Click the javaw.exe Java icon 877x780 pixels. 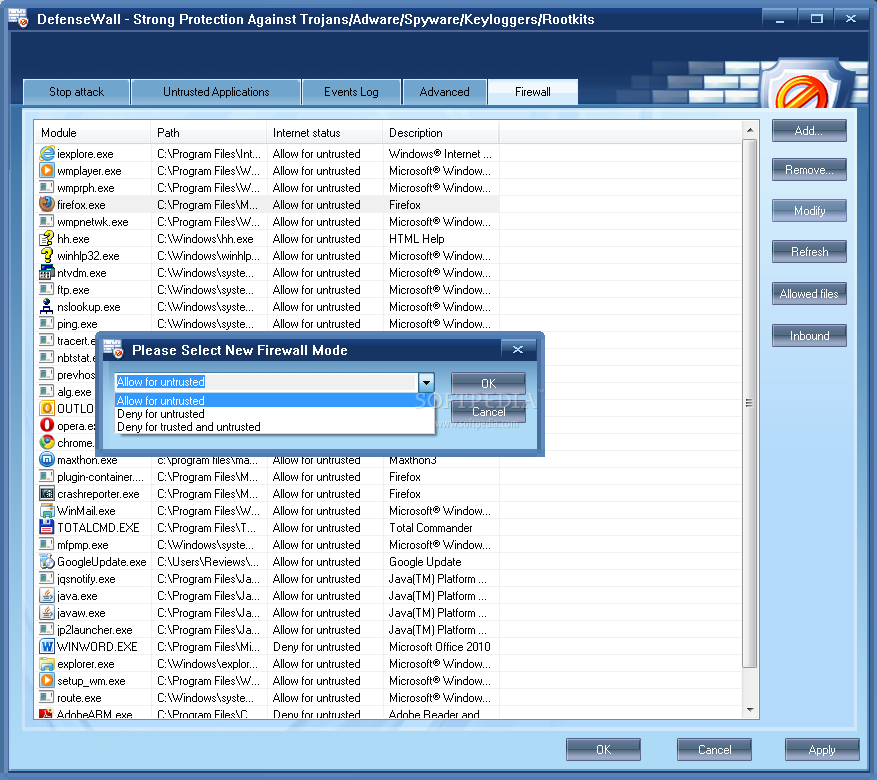pyautogui.click(x=47, y=612)
